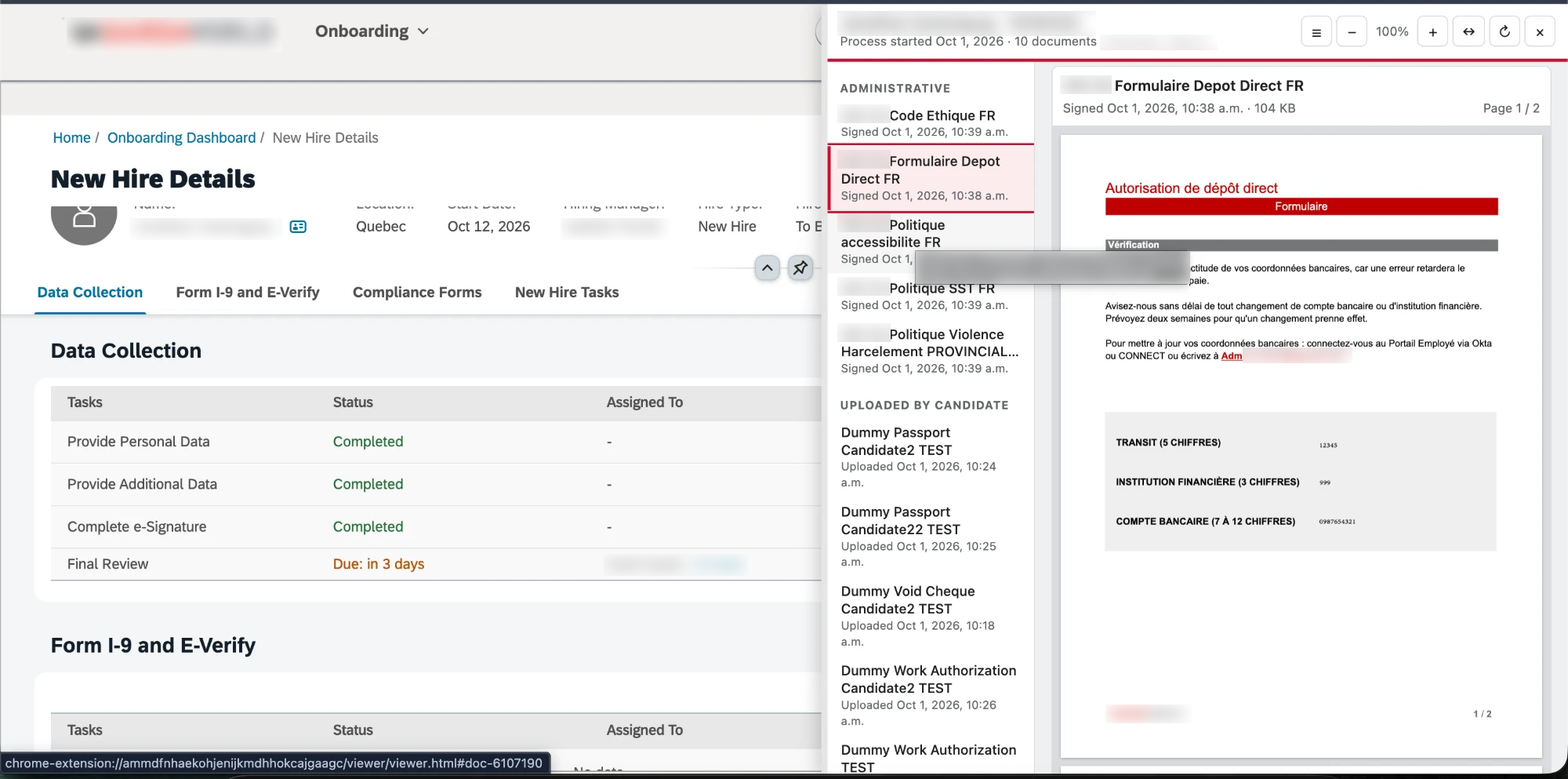Open Dummy Passport Candidate2 TEST upload
The height and width of the screenshot is (779, 1568).
(931, 457)
